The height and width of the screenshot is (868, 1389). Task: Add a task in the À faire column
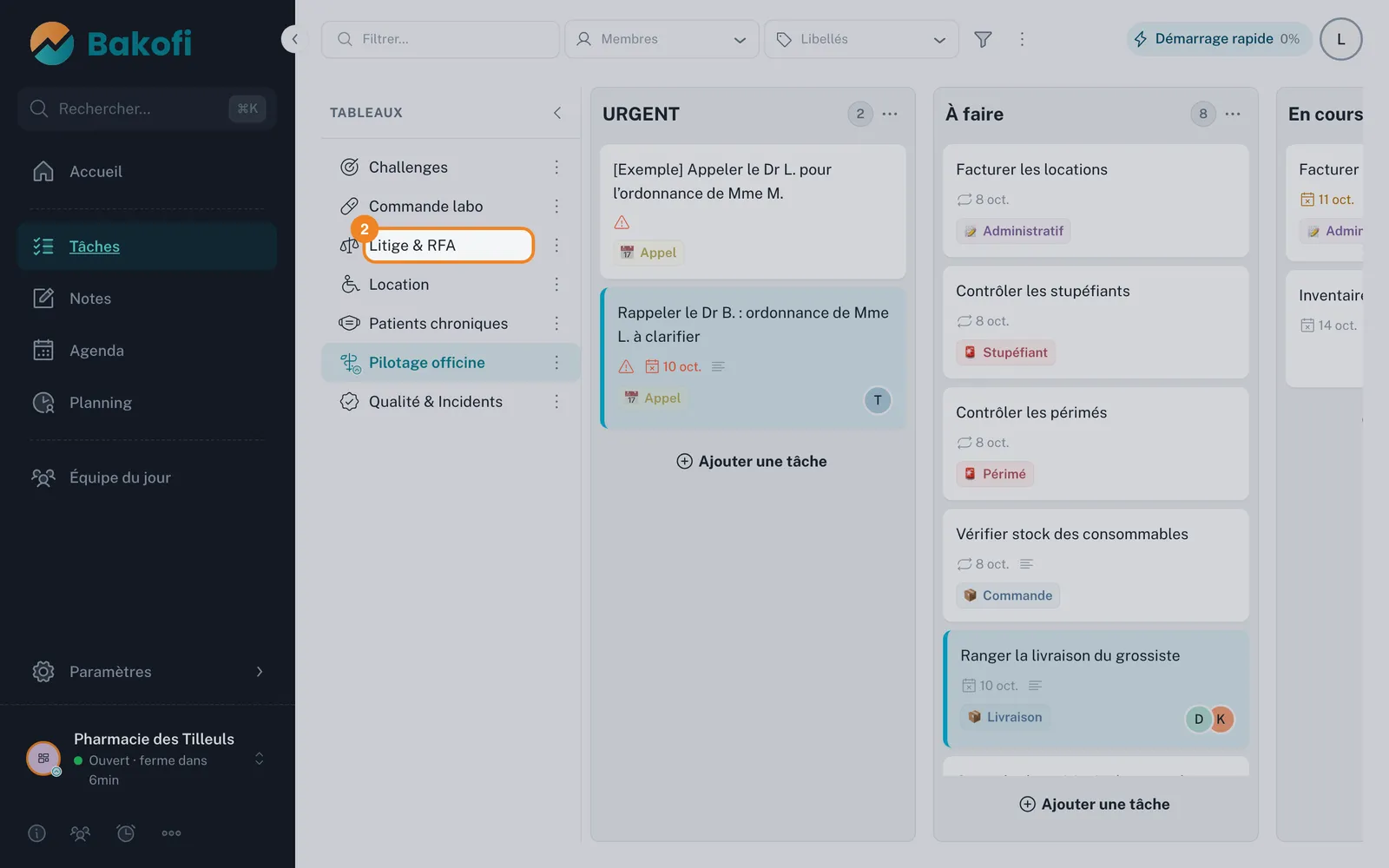(x=1095, y=804)
